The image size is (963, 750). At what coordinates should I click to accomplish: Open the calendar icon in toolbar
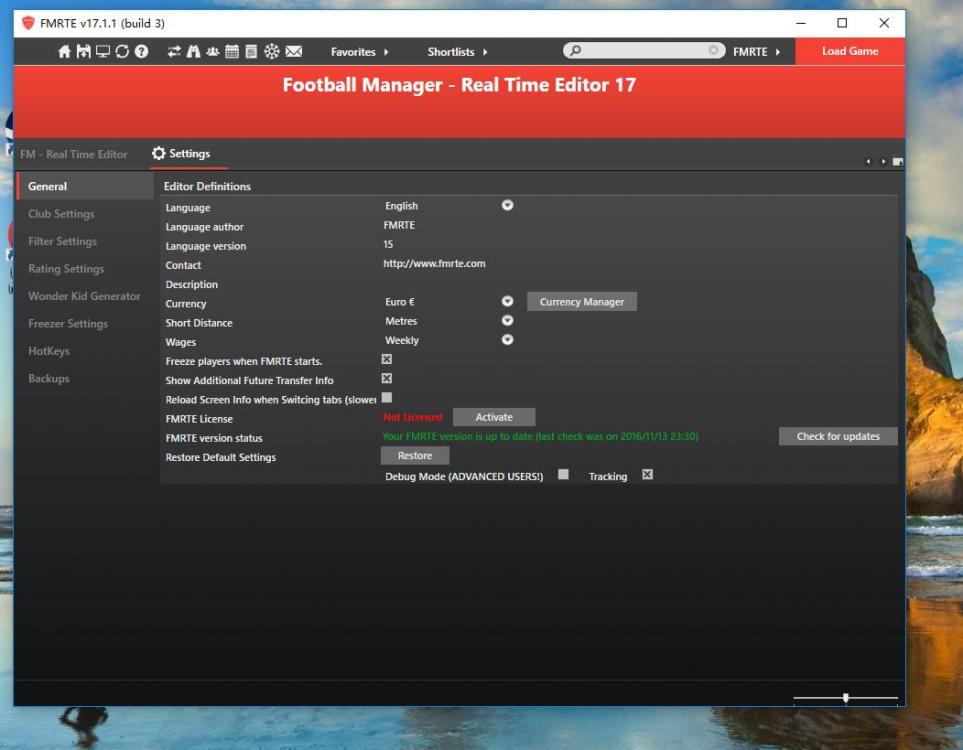232,51
